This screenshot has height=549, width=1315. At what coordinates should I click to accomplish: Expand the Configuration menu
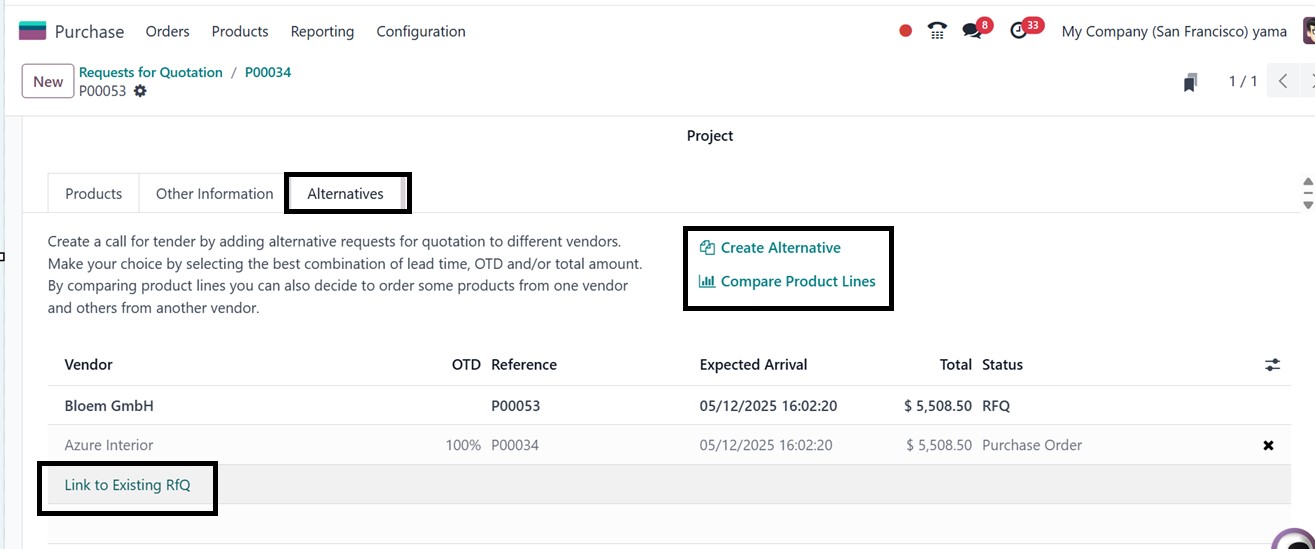click(x=421, y=32)
